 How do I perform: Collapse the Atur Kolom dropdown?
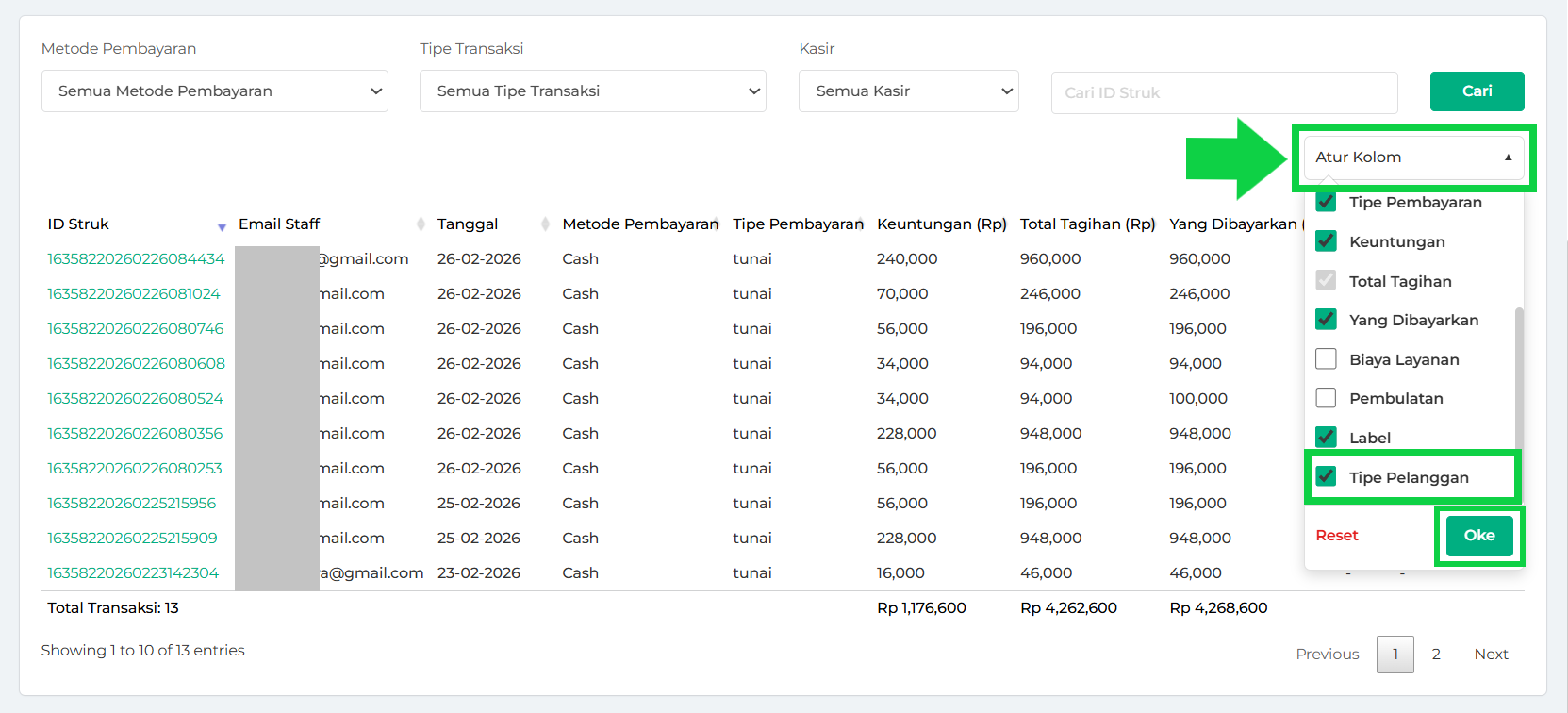pyautogui.click(x=1413, y=158)
